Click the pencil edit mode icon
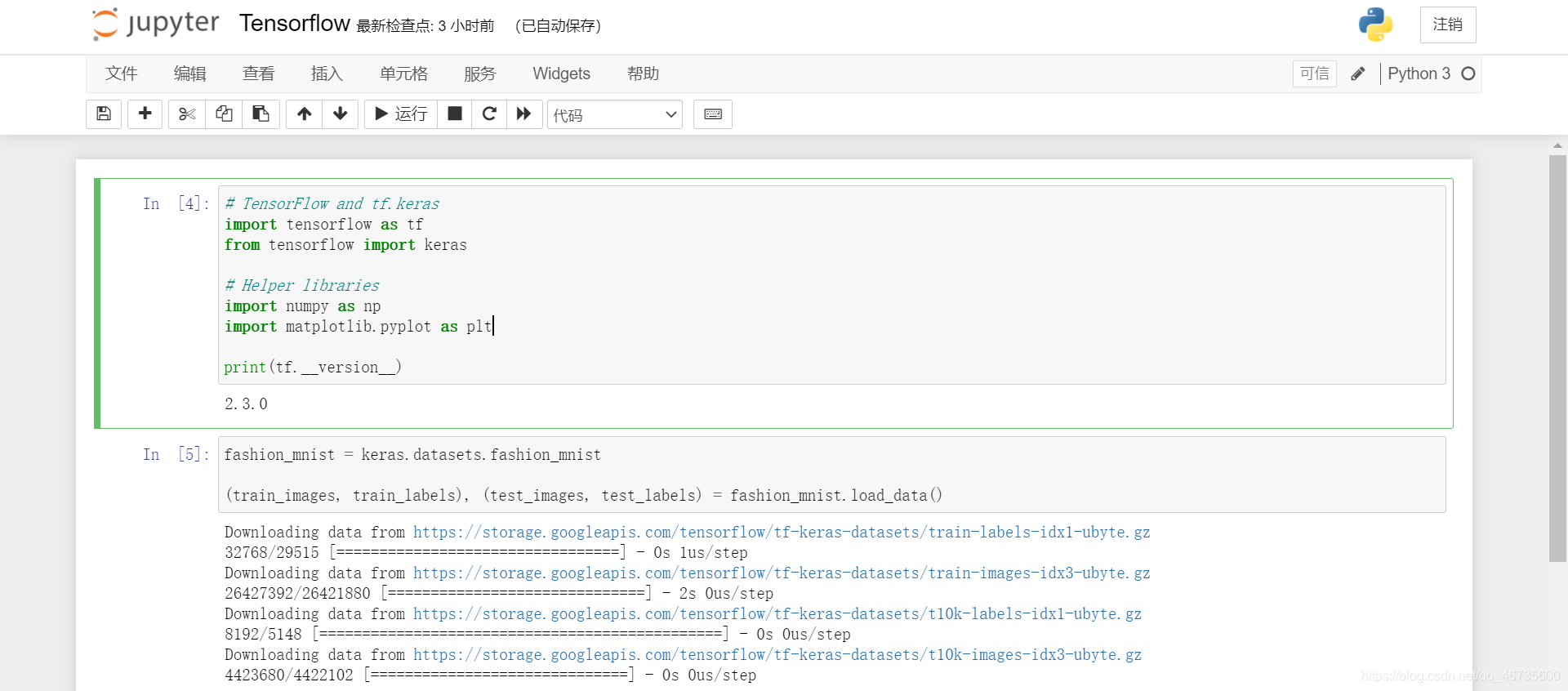 pyautogui.click(x=1358, y=74)
